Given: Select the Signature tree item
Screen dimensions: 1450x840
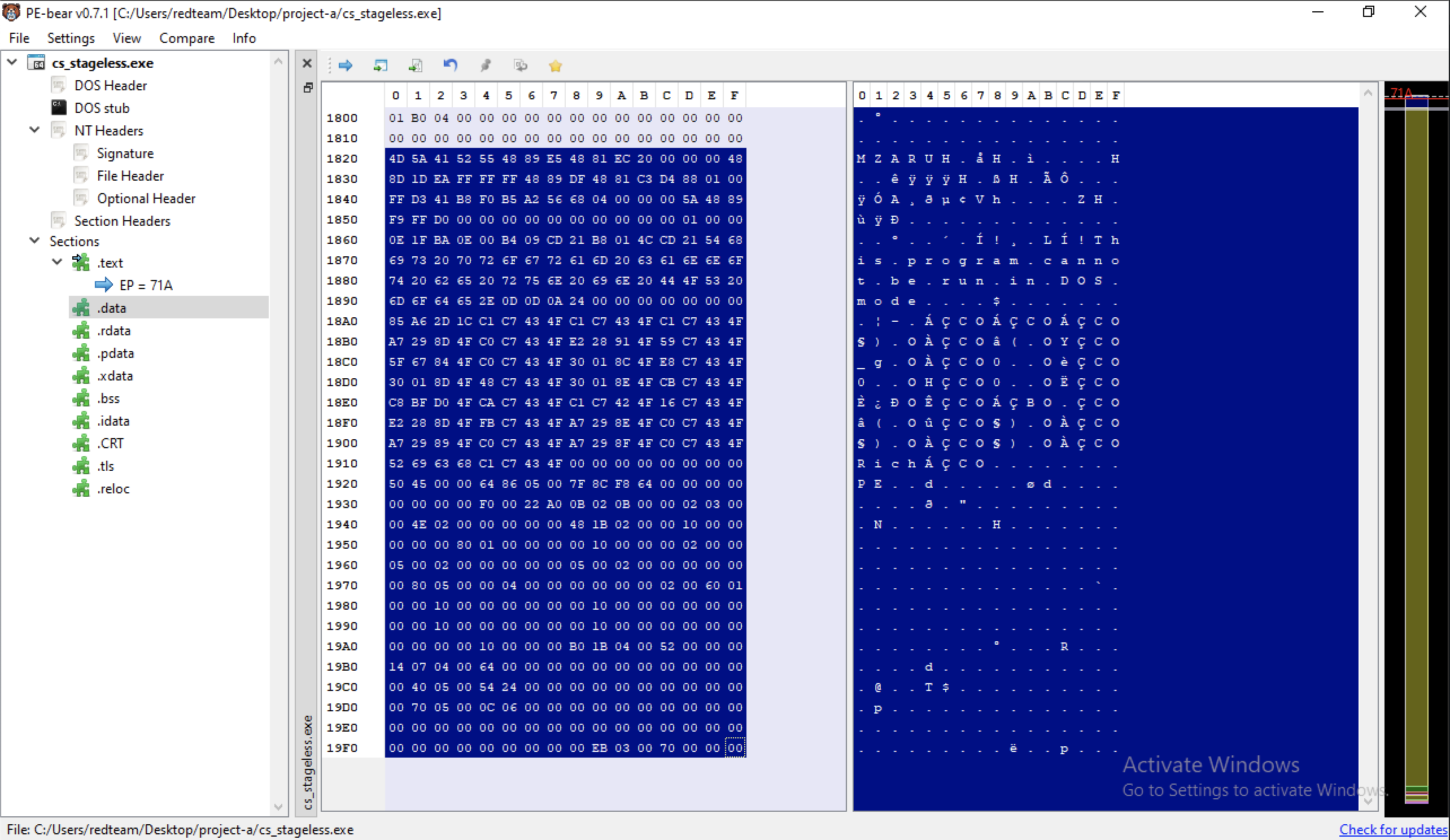Looking at the screenshot, I should click(125, 153).
